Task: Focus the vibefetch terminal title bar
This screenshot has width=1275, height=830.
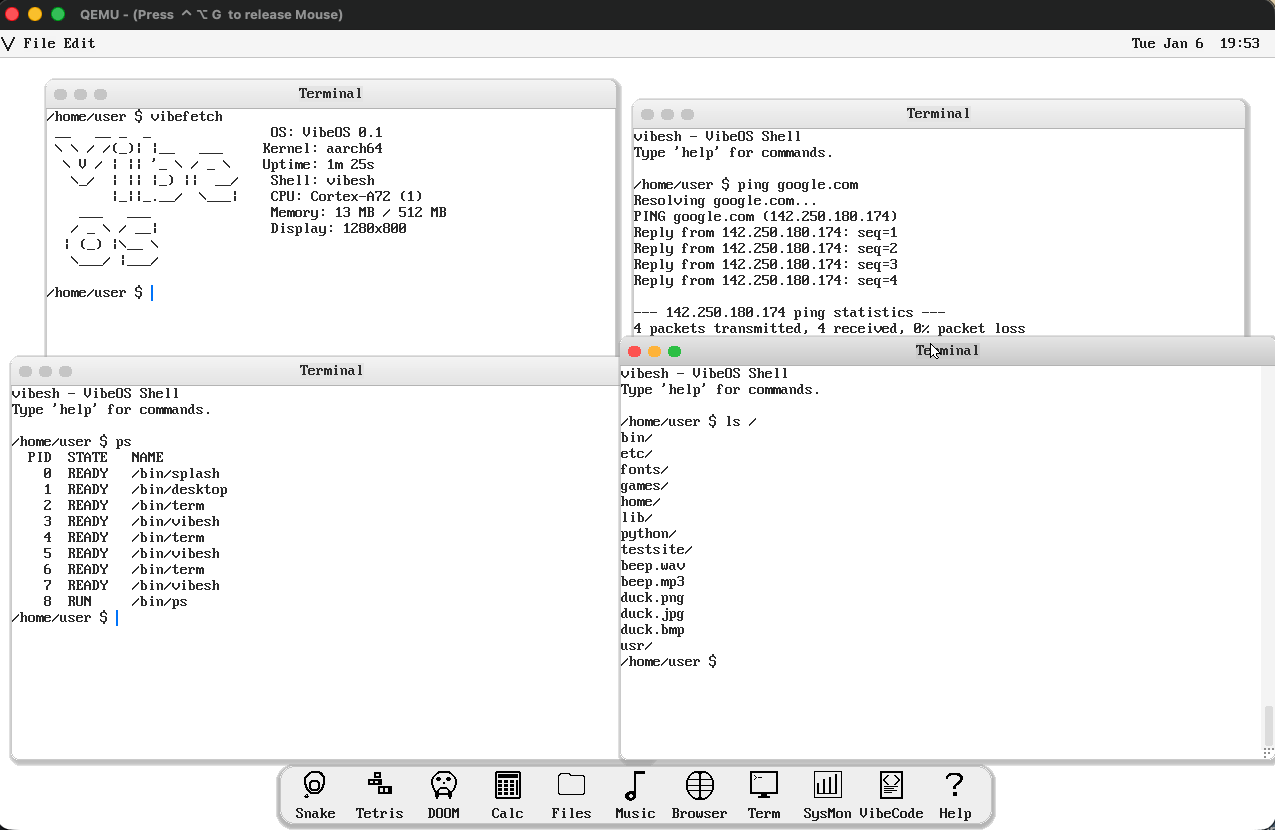Action: [x=330, y=94]
